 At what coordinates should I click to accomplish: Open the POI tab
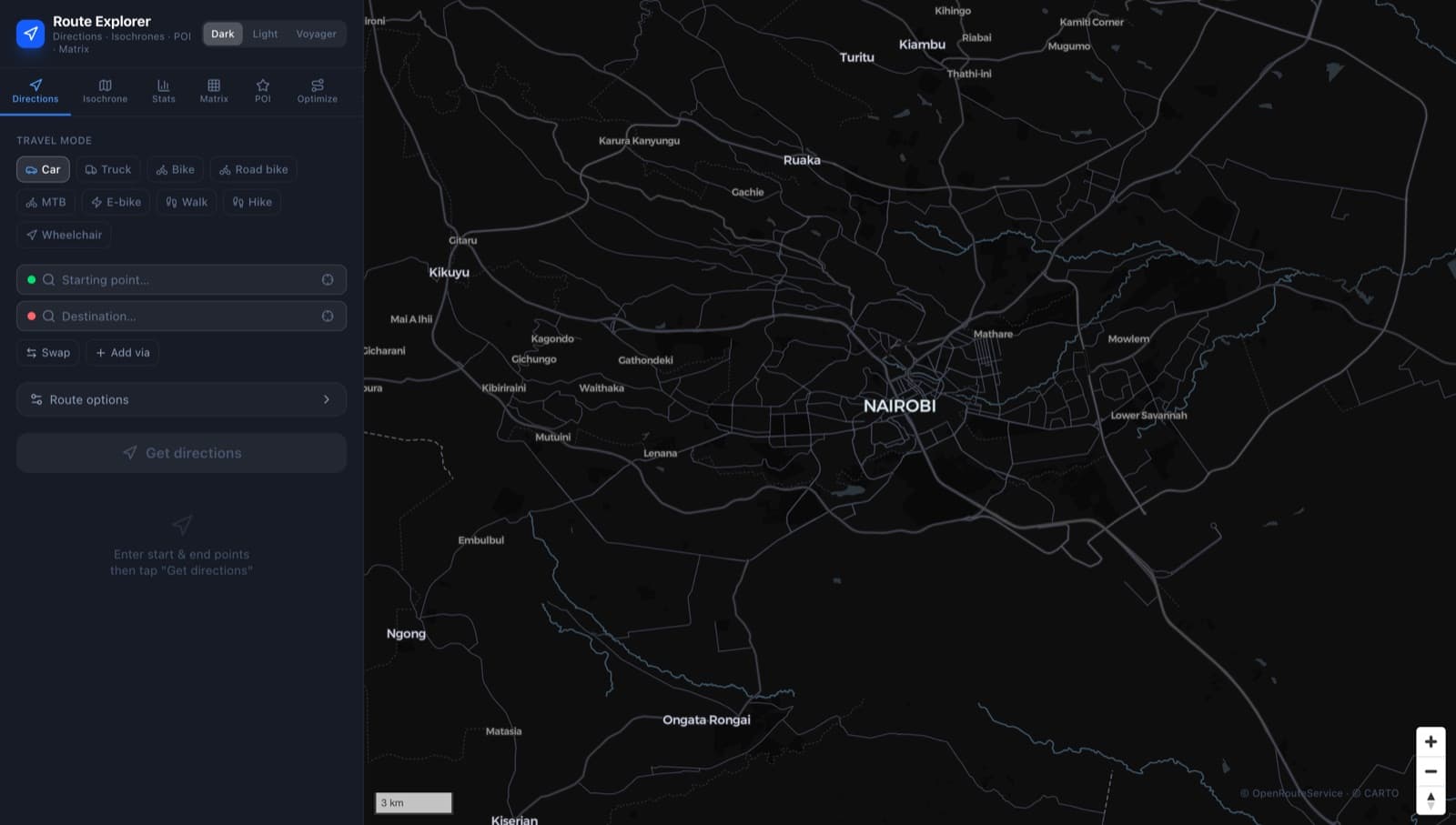pyautogui.click(x=263, y=91)
